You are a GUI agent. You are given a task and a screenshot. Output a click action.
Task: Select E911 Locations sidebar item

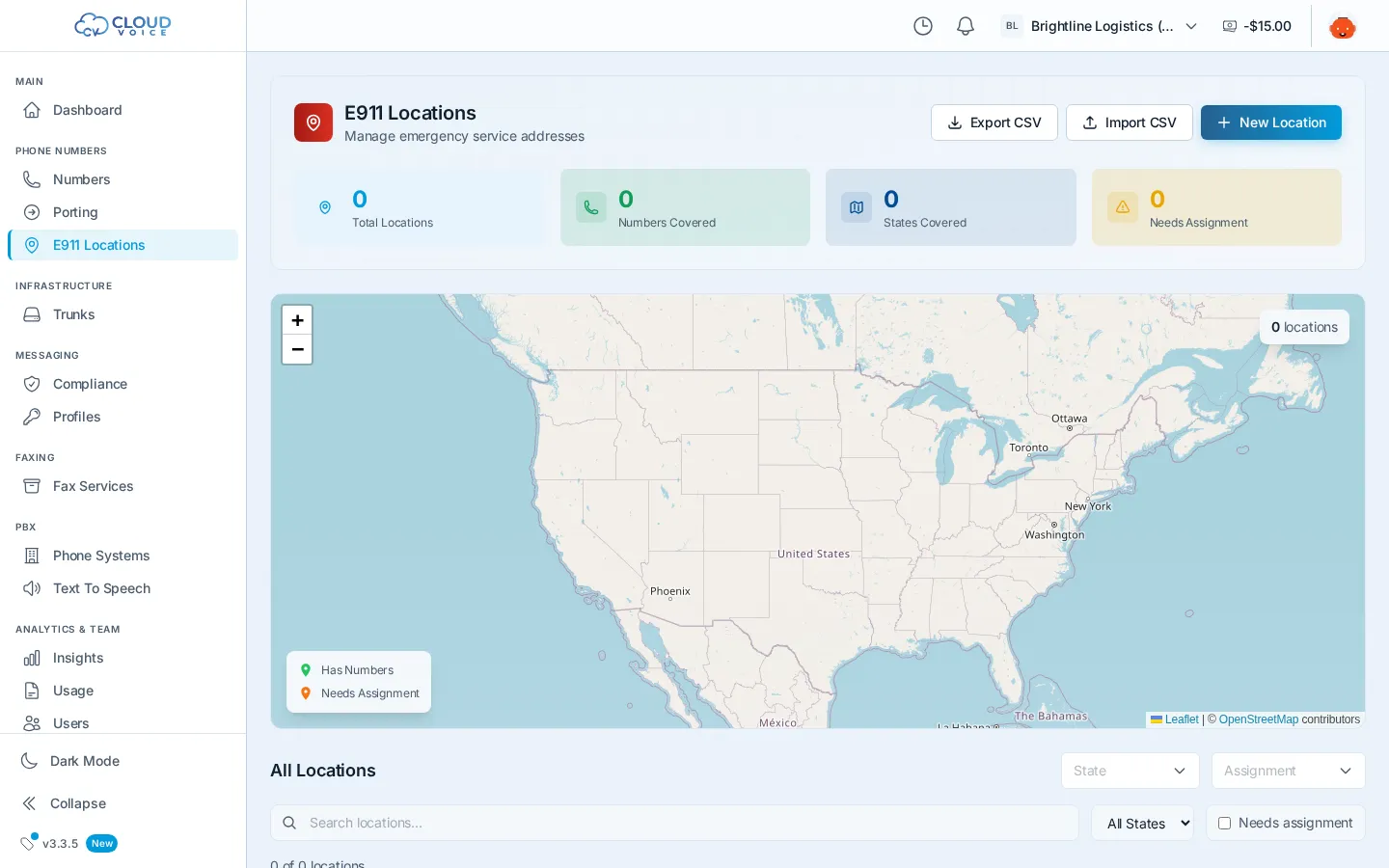(123, 245)
